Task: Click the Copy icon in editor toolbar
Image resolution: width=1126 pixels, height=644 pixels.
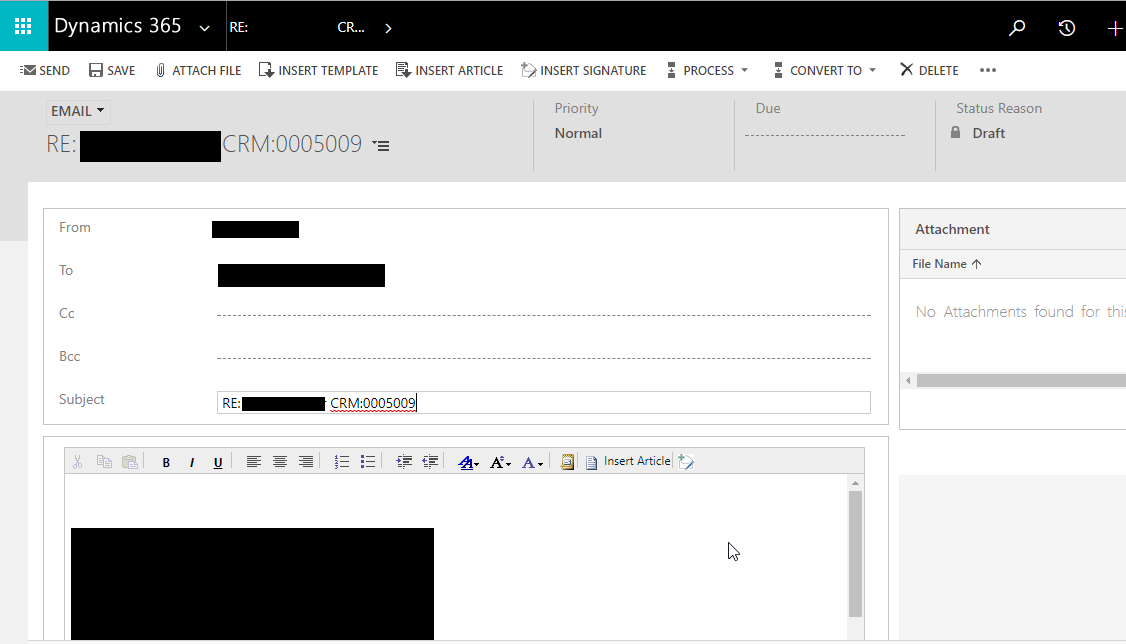Action: pos(104,462)
